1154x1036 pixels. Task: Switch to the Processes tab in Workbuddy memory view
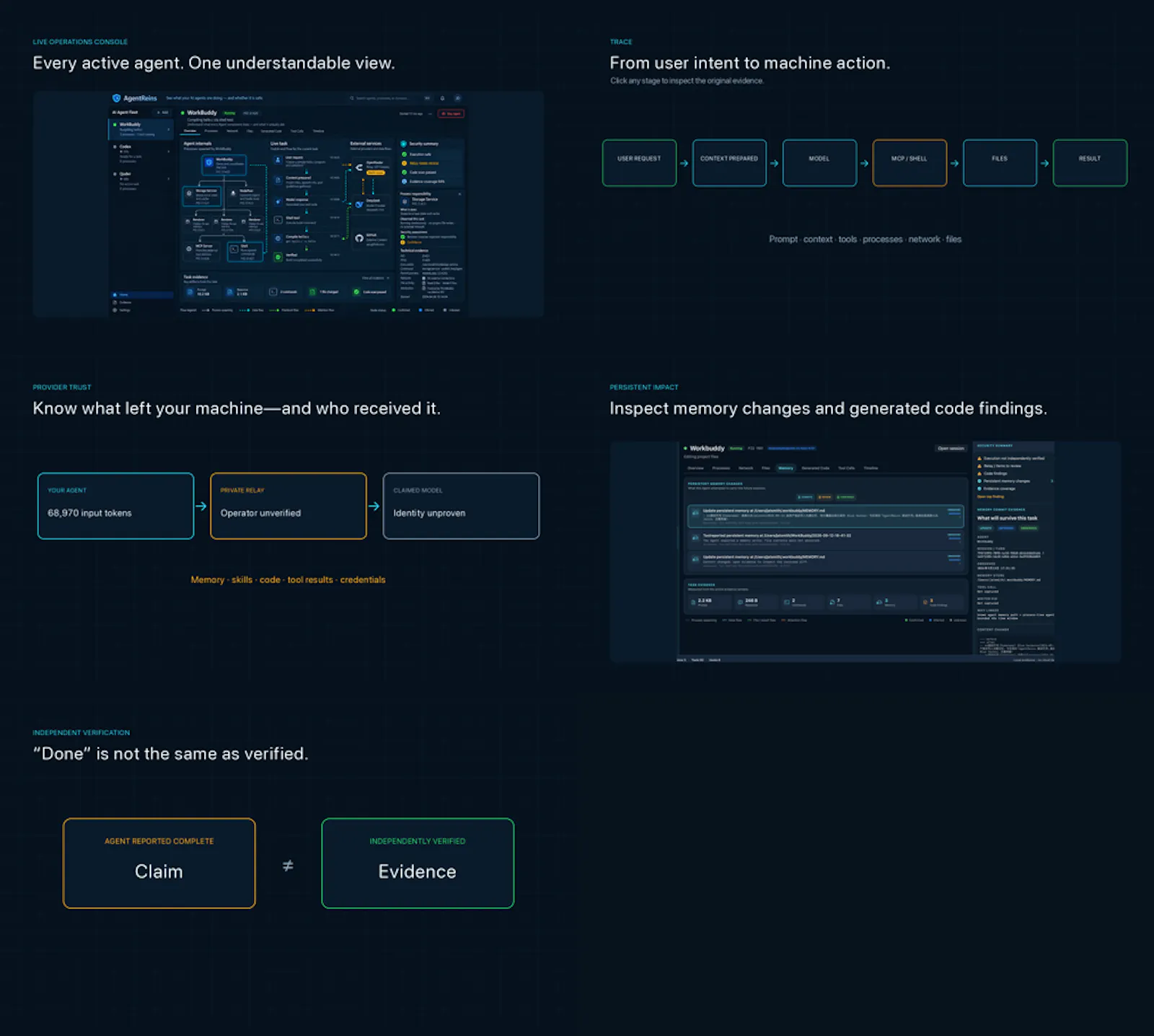pyautogui.click(x=721, y=468)
